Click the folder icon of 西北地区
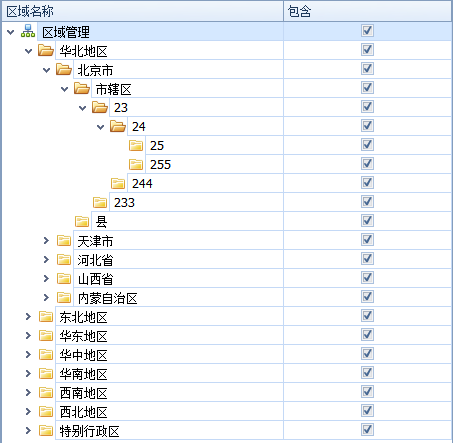Viewport: 453px width, 443px height. pos(46,412)
